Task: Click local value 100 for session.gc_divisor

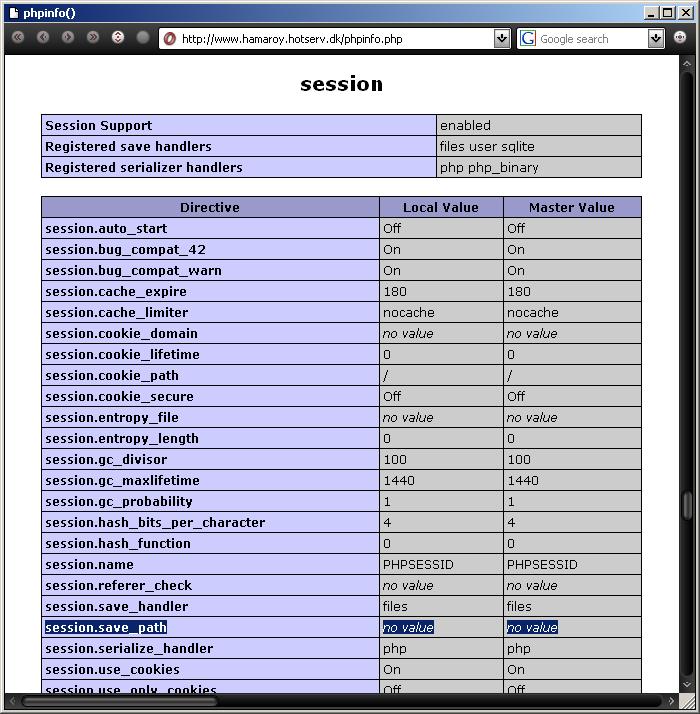Action: pyautogui.click(x=395, y=459)
